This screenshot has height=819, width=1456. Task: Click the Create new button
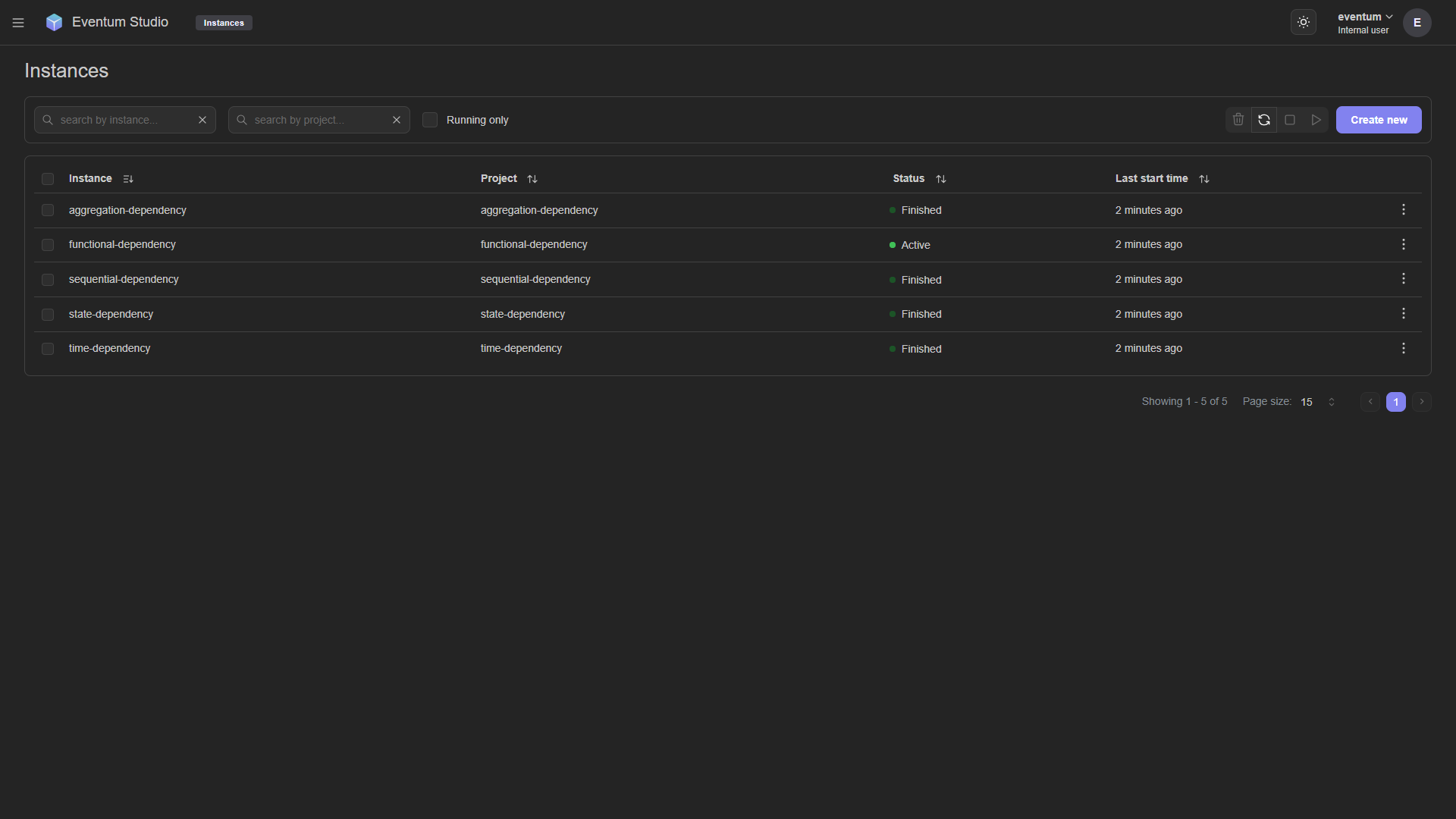click(x=1378, y=120)
